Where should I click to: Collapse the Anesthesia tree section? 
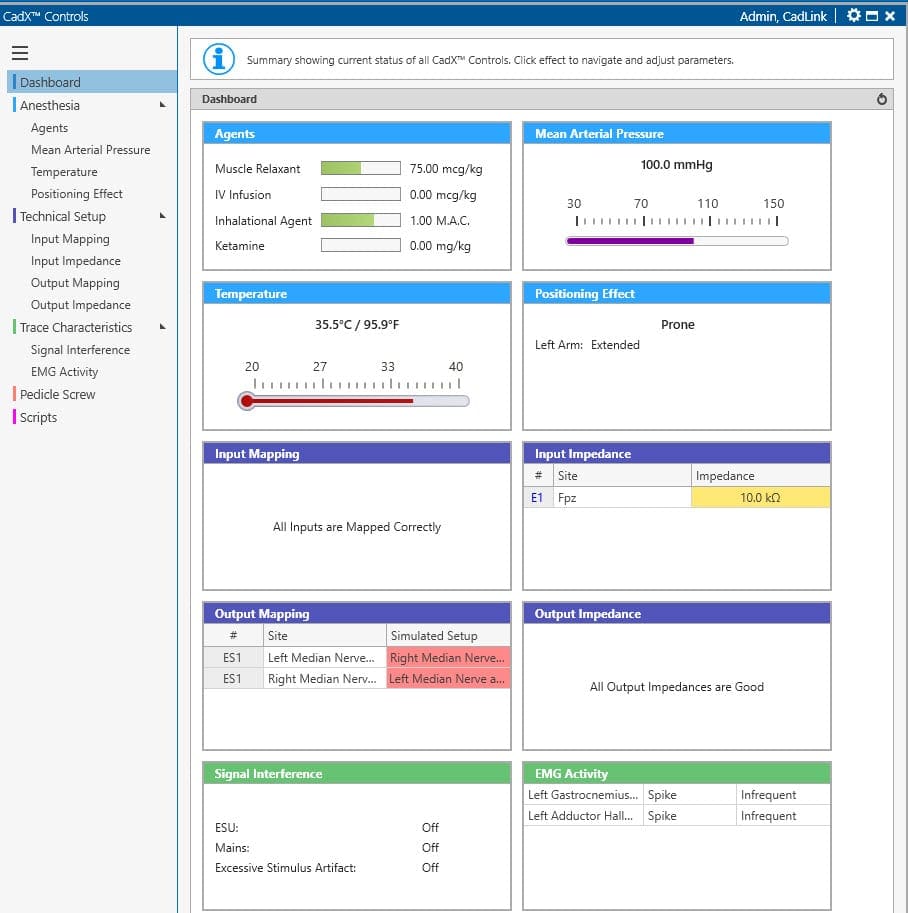pyautogui.click(x=163, y=105)
